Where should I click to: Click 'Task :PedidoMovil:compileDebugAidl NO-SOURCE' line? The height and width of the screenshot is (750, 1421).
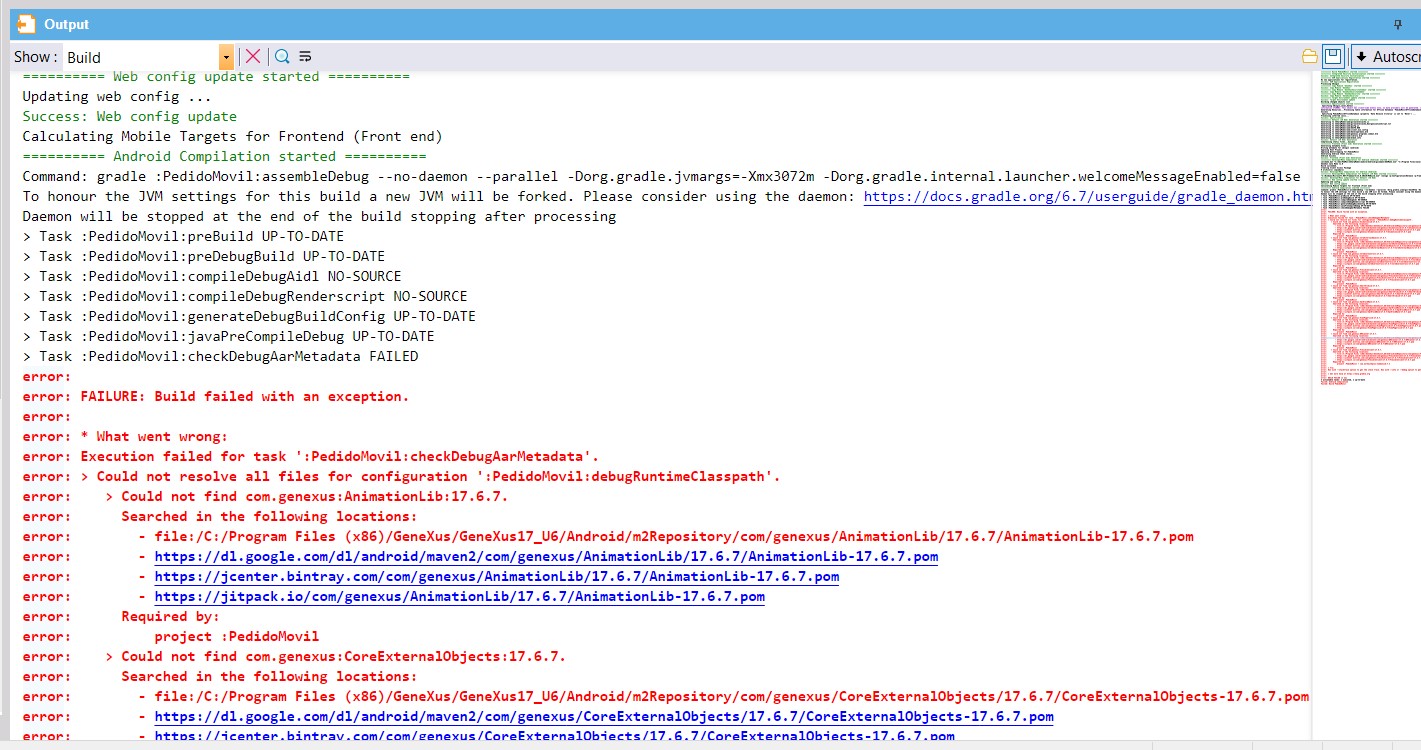click(212, 276)
